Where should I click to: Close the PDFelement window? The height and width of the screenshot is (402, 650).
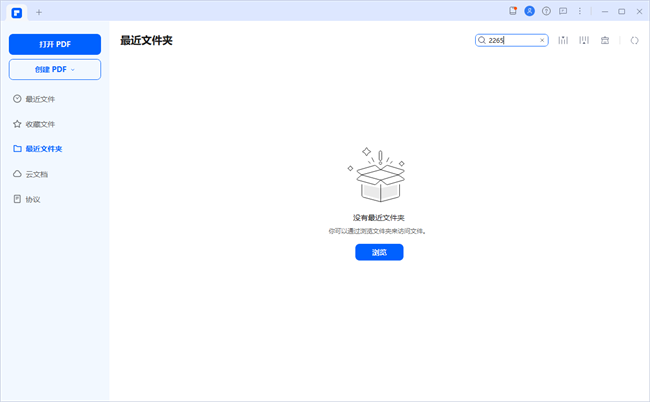pyautogui.click(x=639, y=12)
